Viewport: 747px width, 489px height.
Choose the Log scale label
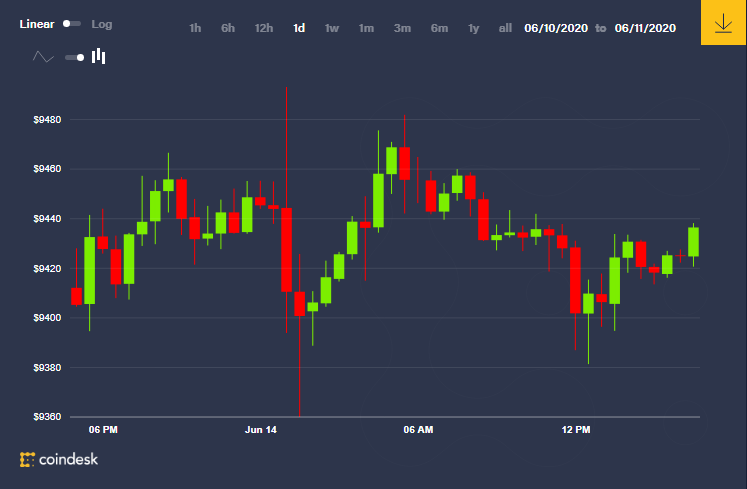(101, 24)
